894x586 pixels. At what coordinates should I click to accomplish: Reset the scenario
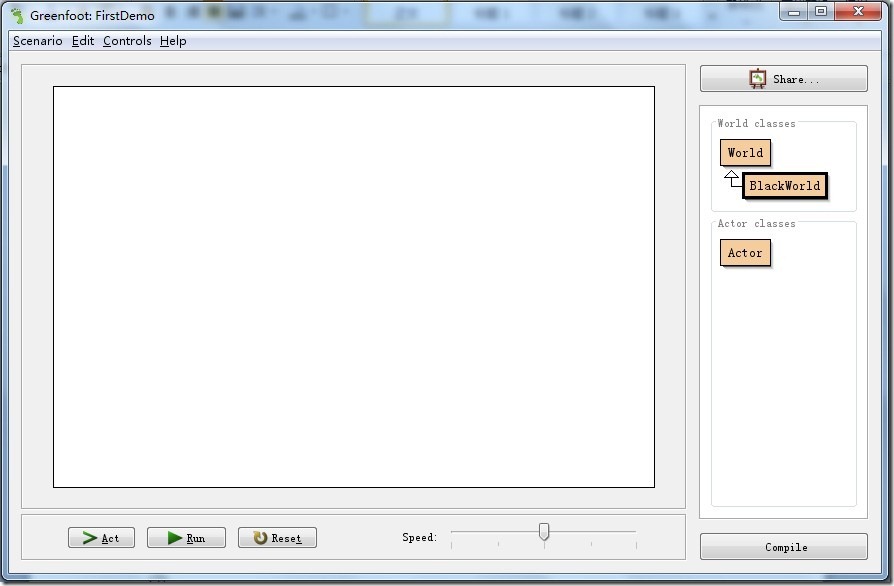(277, 538)
